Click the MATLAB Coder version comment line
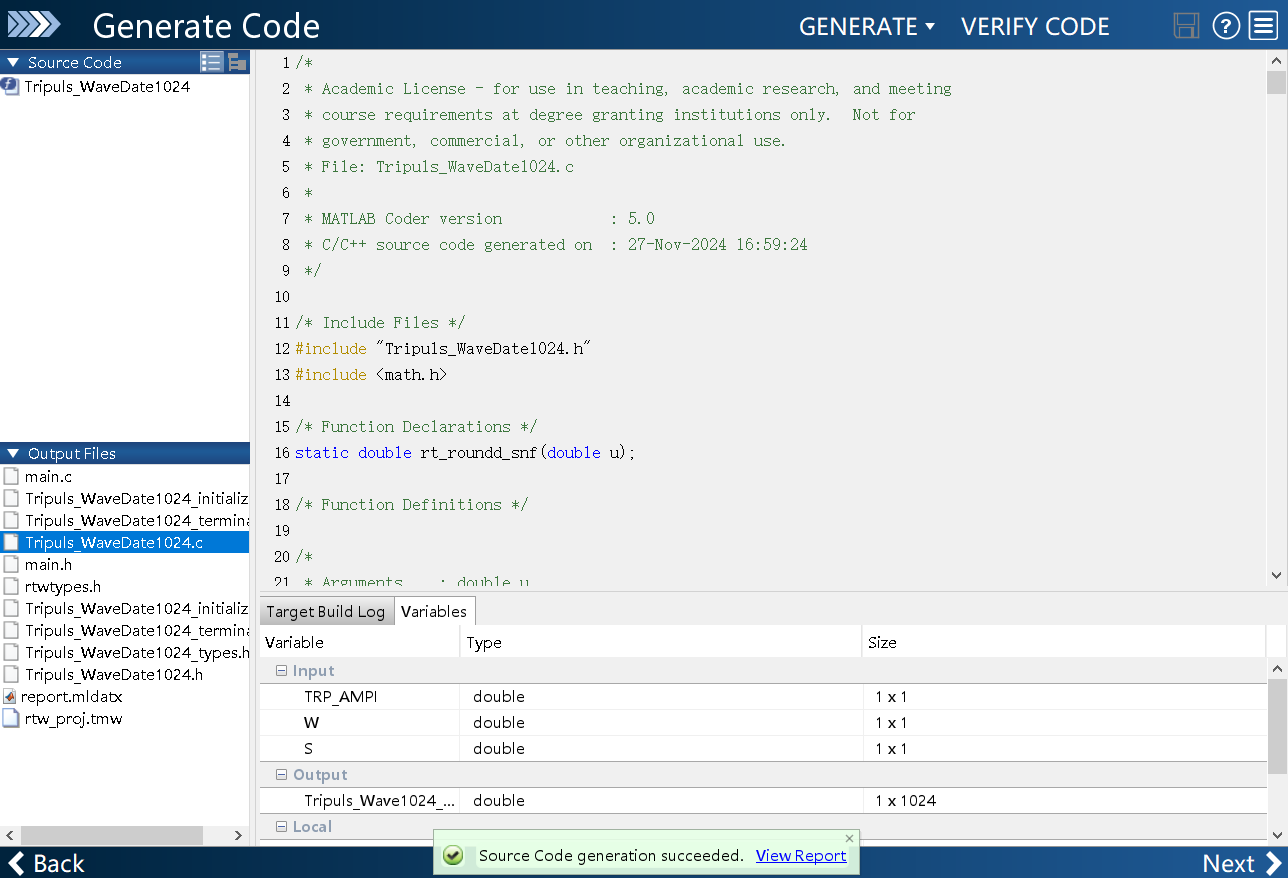 tap(480, 219)
